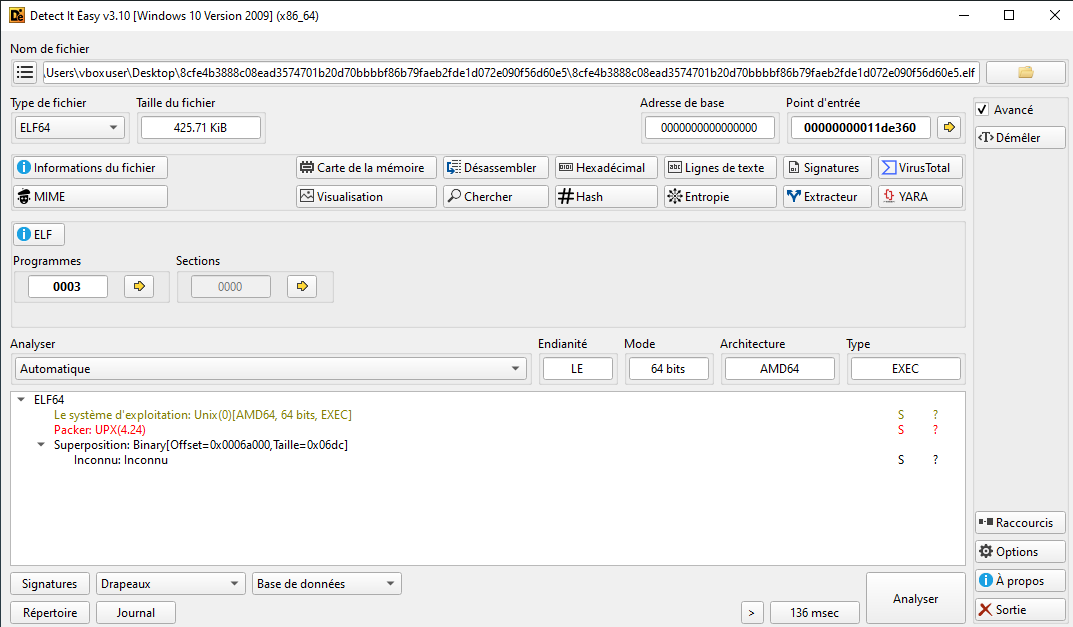Click Type EXEC field
1073x627 pixels.
[x=905, y=368]
